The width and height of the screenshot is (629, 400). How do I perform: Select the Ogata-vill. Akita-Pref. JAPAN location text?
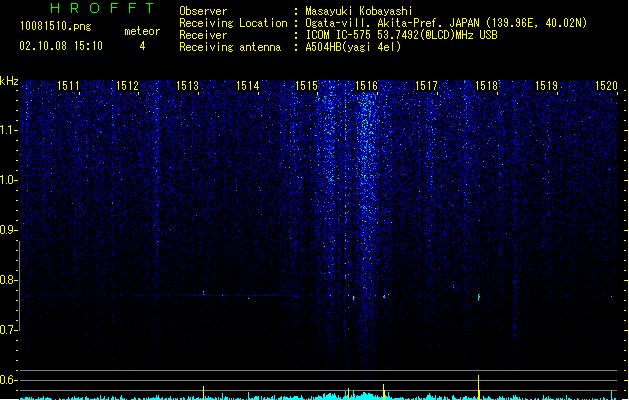tap(446, 23)
